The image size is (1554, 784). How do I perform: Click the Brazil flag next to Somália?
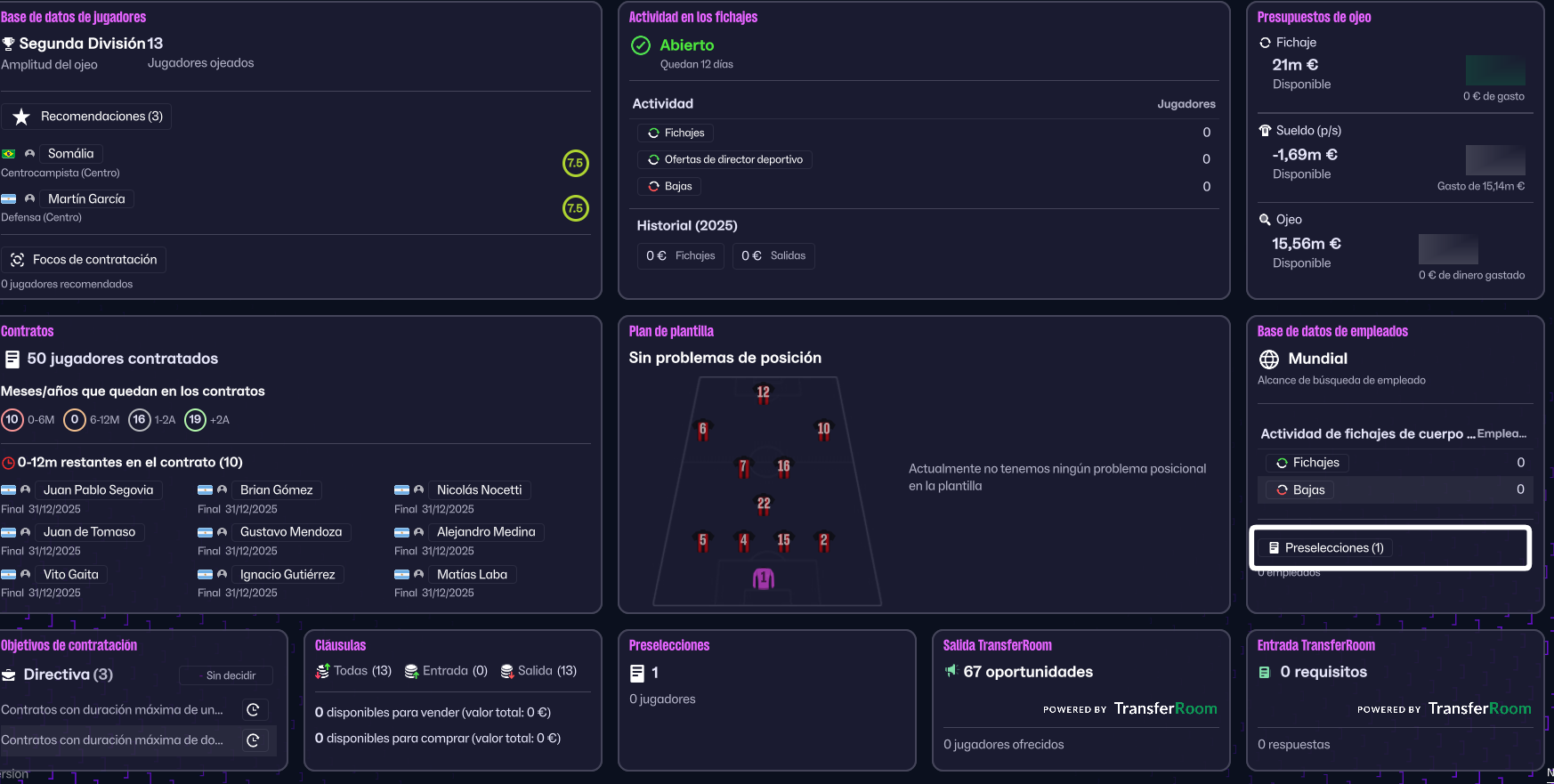click(9, 154)
